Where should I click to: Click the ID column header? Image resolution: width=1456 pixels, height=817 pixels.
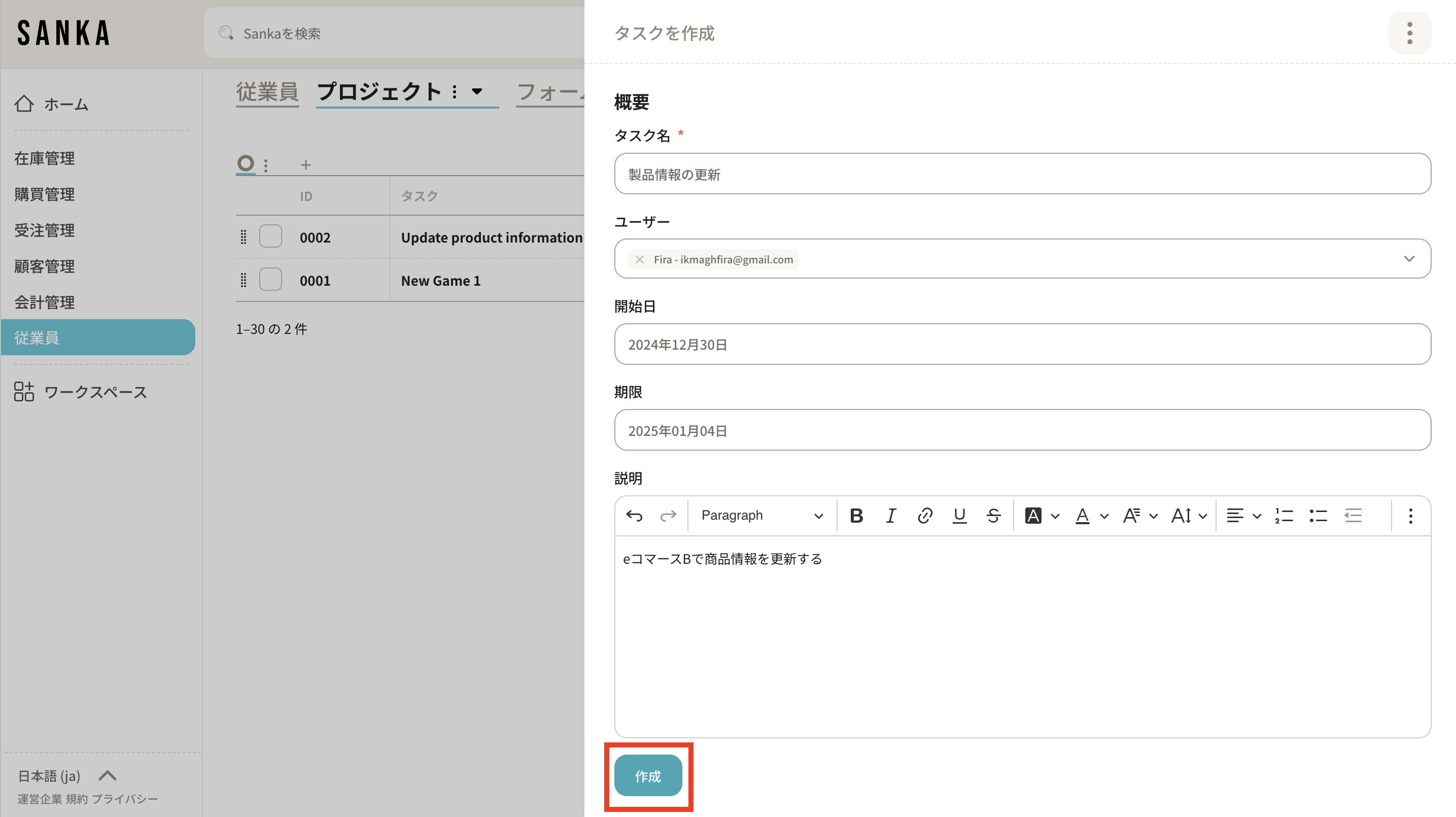pos(306,196)
